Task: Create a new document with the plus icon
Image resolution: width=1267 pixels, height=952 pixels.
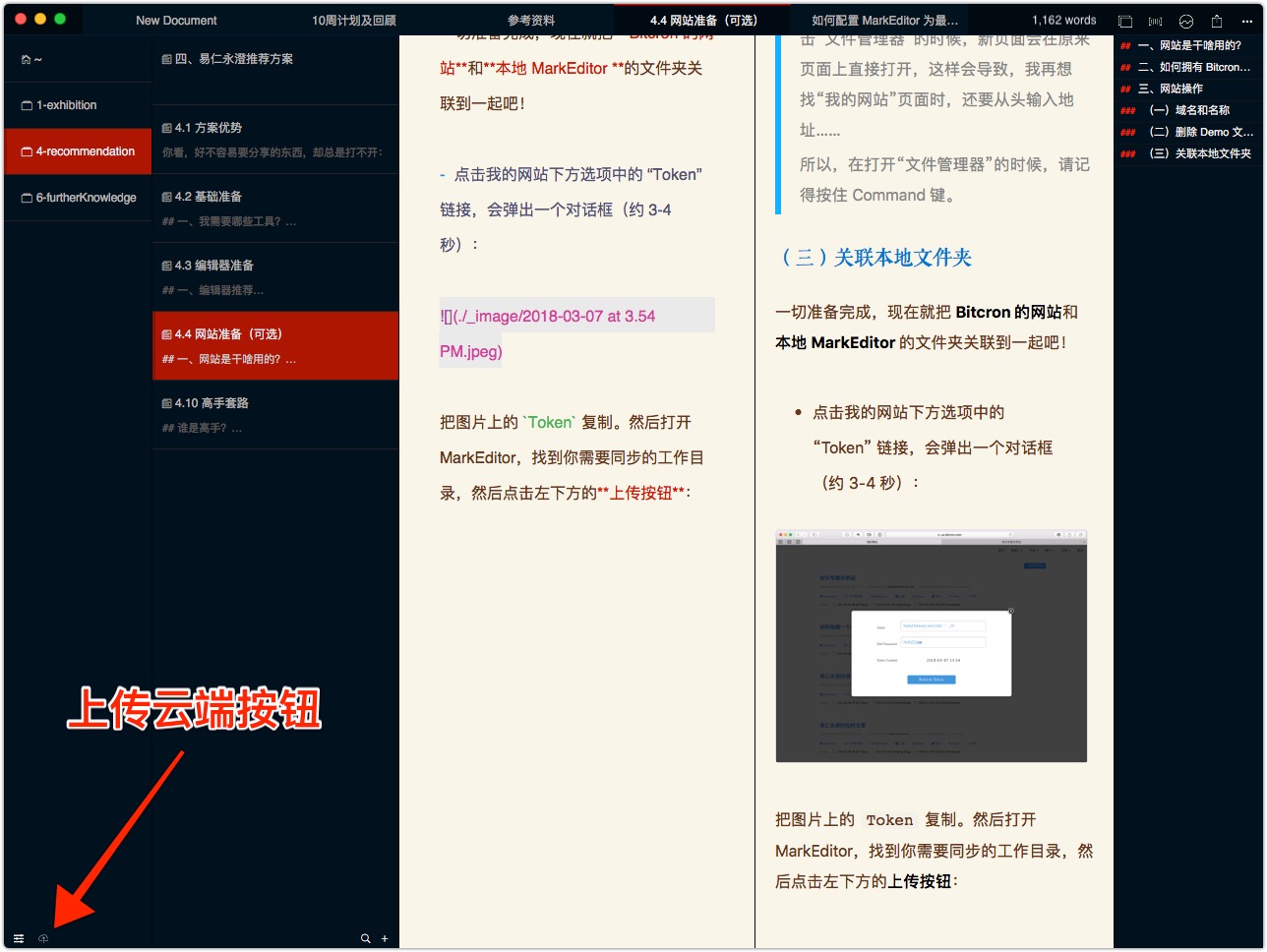Action: [385, 938]
